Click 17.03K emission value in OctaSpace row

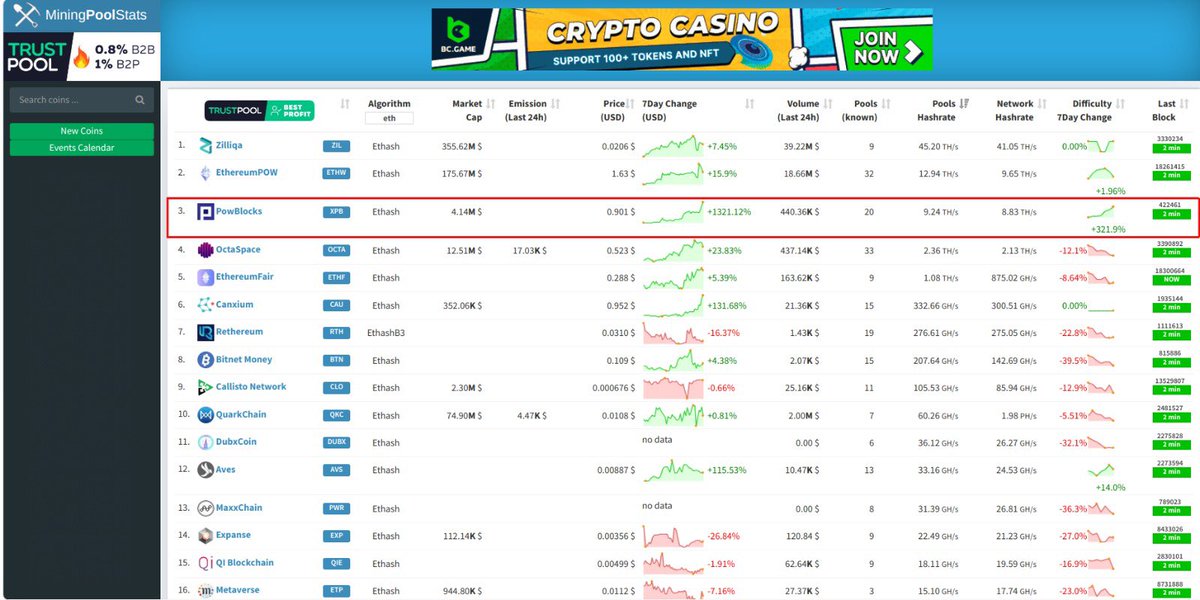coord(530,250)
